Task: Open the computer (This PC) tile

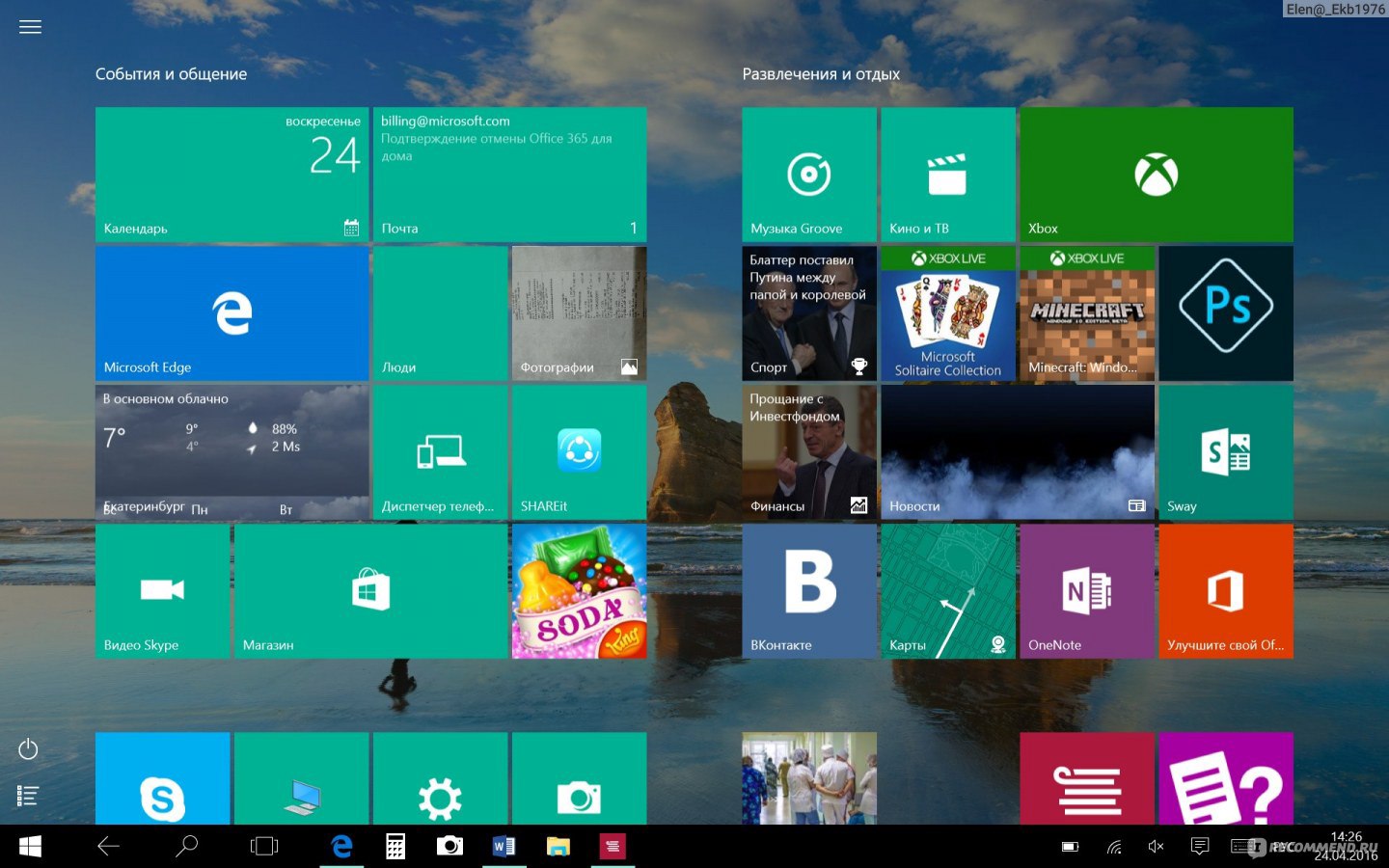Action: point(301,777)
